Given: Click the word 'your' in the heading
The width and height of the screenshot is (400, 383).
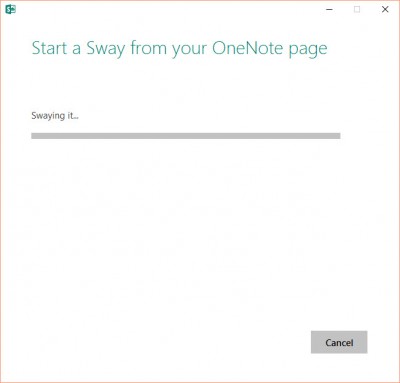Looking at the screenshot, I should pyautogui.click(x=189, y=50).
